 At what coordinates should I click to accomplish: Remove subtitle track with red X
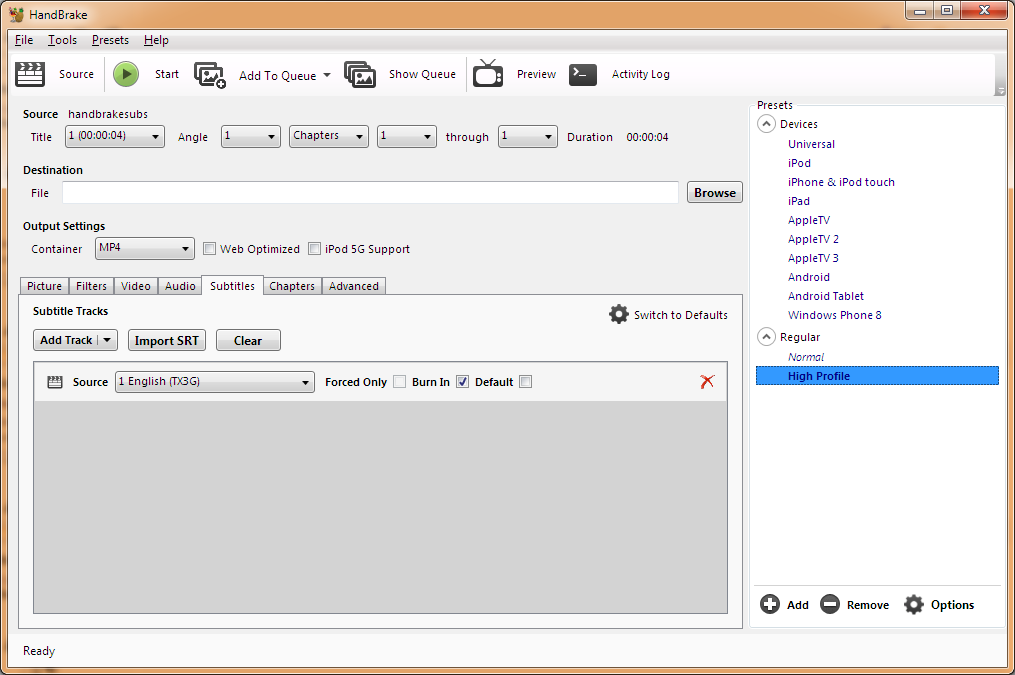click(707, 381)
